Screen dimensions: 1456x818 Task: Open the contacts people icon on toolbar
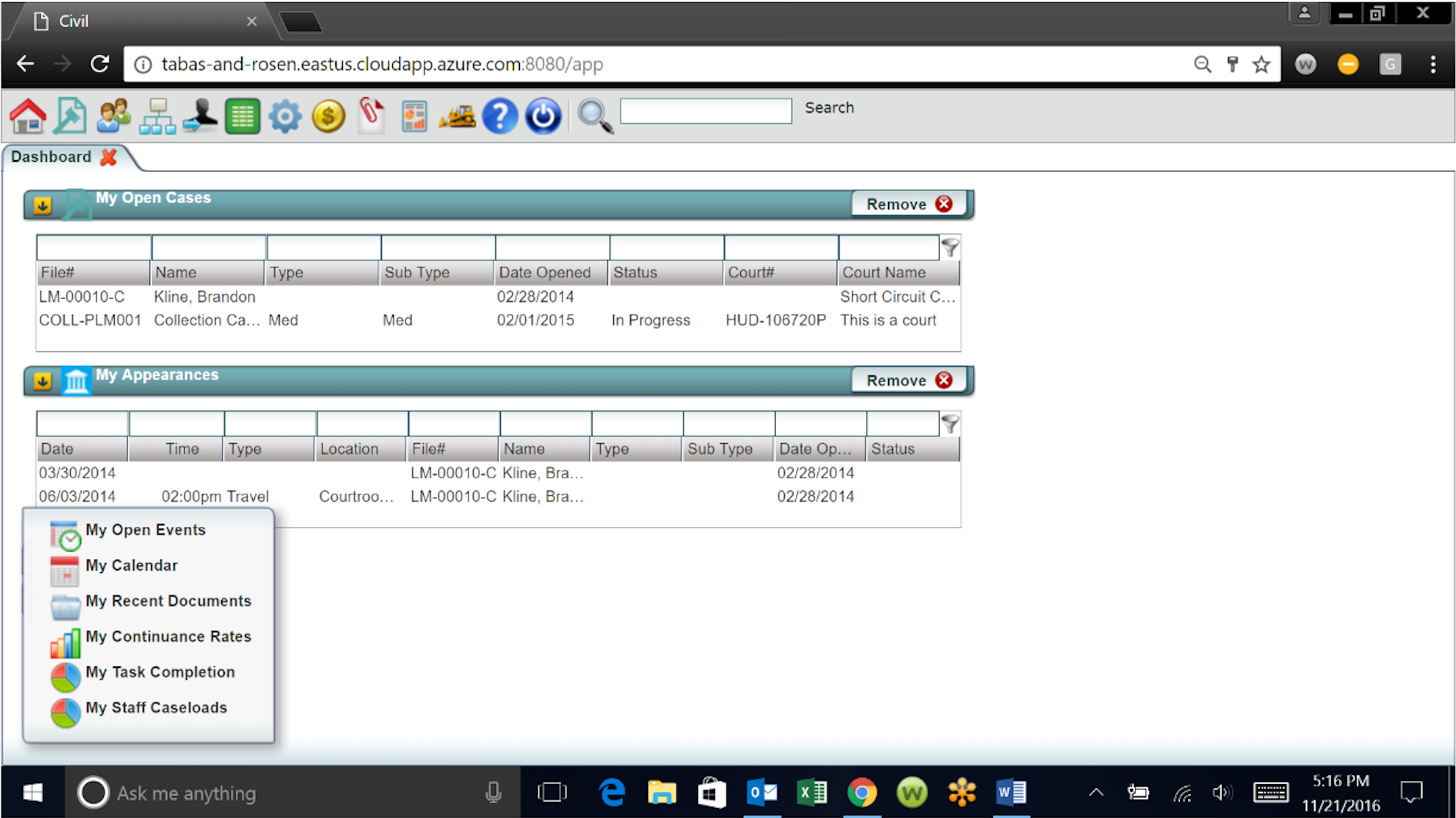(112, 116)
